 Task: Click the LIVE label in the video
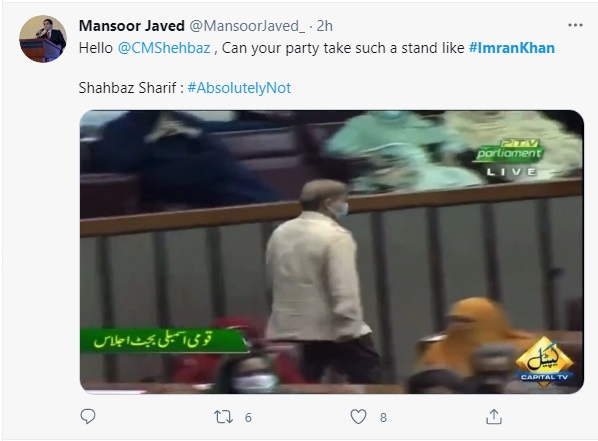click(x=511, y=172)
